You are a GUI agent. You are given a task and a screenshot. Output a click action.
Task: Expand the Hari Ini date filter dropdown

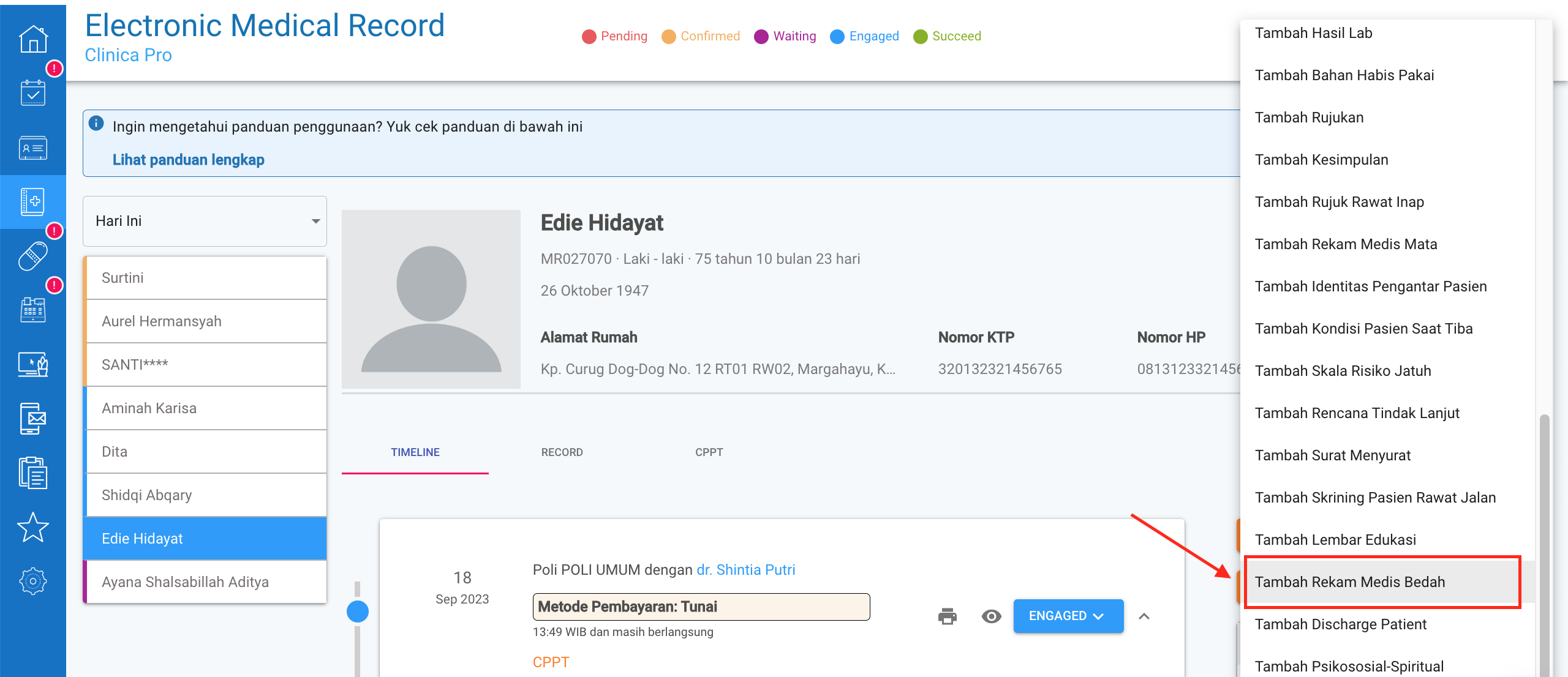click(205, 221)
